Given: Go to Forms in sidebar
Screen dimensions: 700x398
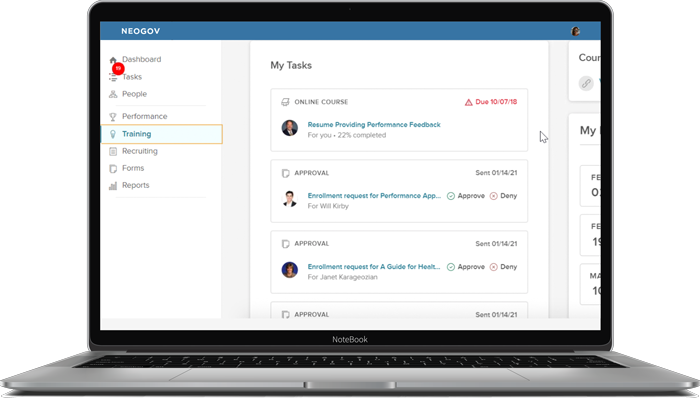Looking at the screenshot, I should coord(133,168).
